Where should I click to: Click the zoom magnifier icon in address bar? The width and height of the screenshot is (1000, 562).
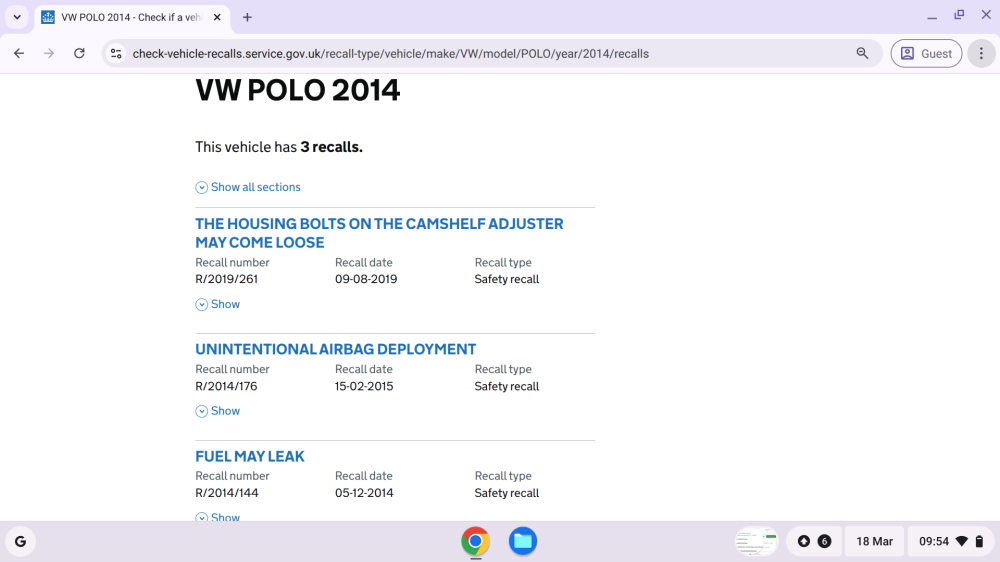[862, 54]
